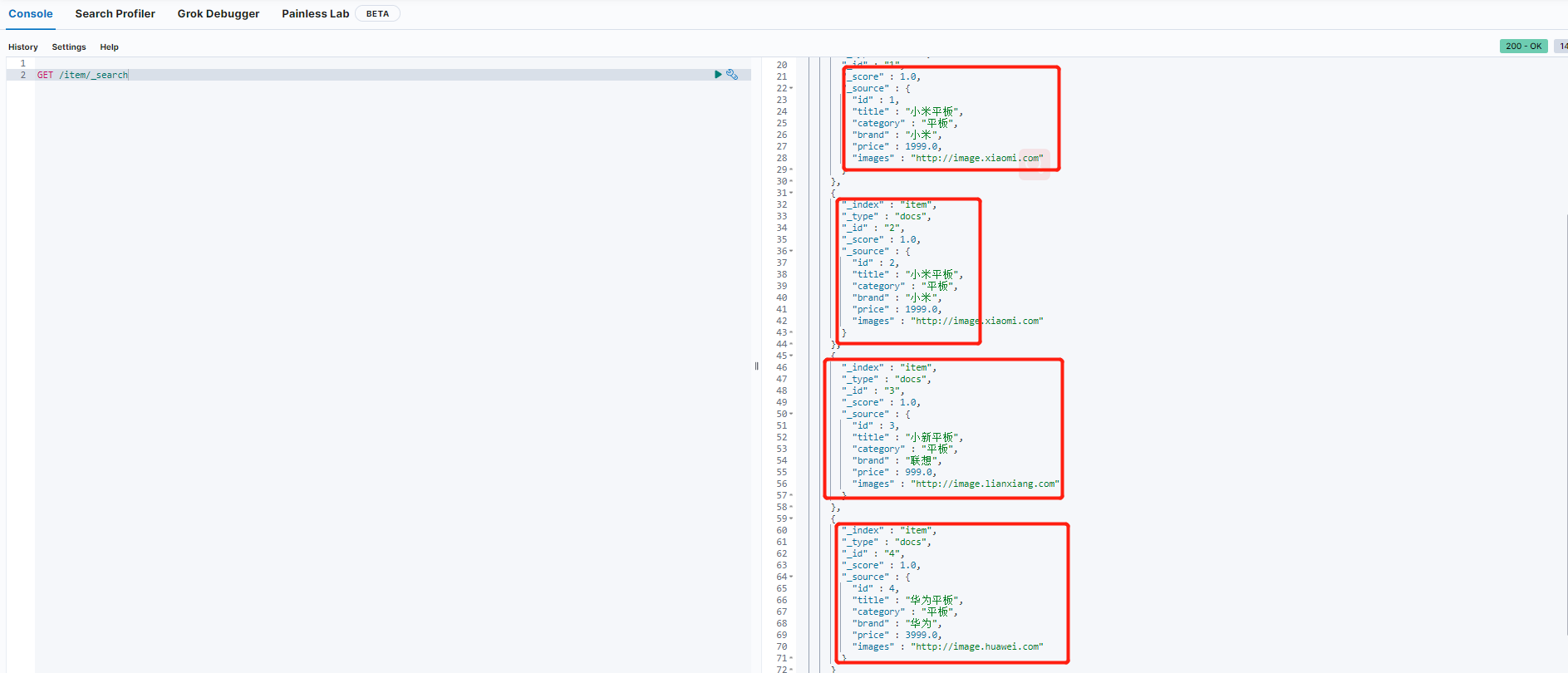This screenshot has height=673, width=1568.
Task: Click the "price" : 999.0 line
Action: point(894,472)
